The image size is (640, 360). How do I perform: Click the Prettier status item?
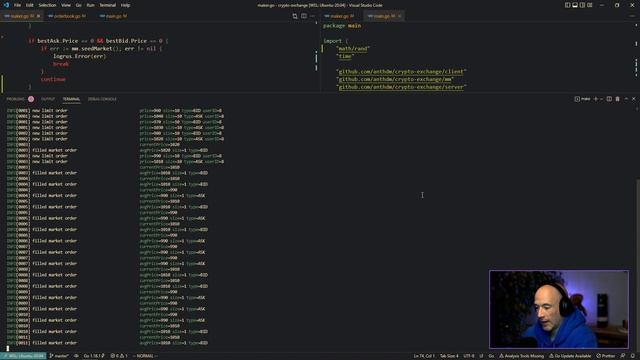(605, 356)
